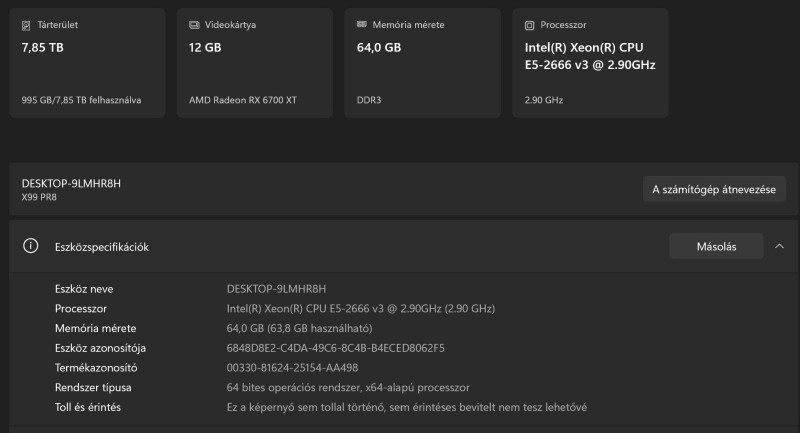Click the Eszközspecifikációk header title
This screenshot has width=800, height=433.
point(101,247)
